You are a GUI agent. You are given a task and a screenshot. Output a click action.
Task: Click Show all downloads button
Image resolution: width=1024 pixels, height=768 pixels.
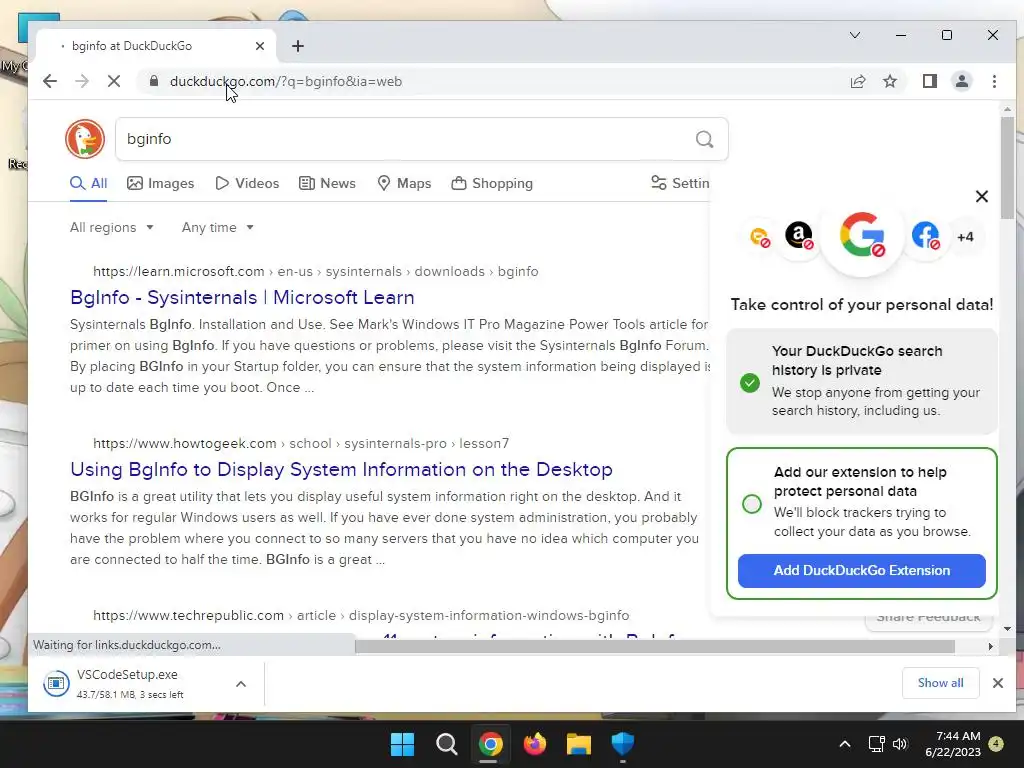click(940, 682)
